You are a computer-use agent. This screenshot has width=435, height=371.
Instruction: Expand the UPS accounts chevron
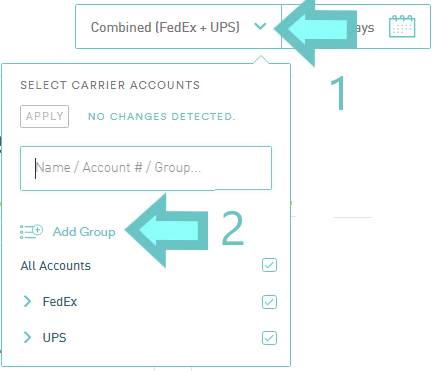pyautogui.click(x=28, y=337)
